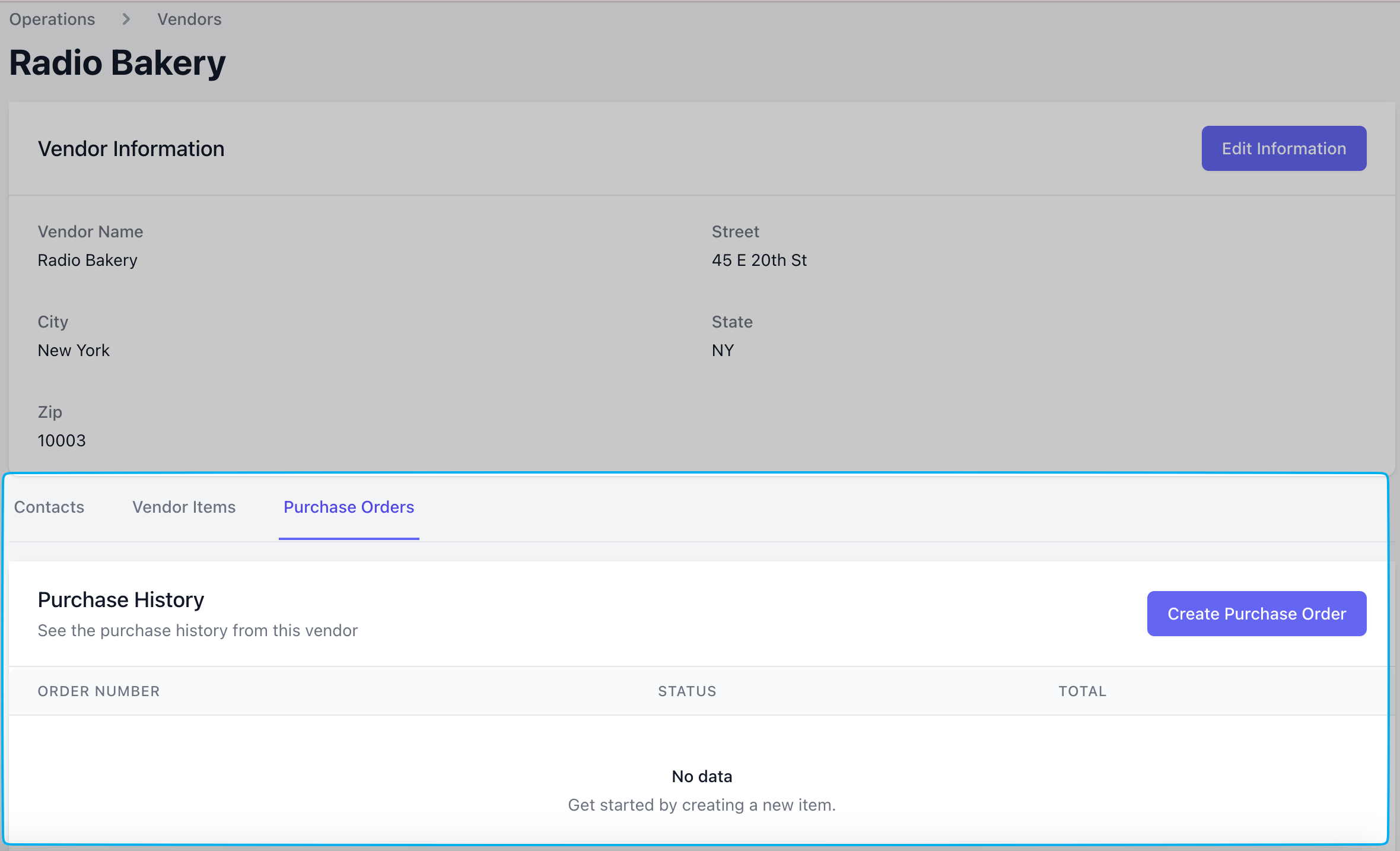The width and height of the screenshot is (1400, 851).
Task: Click the State field label
Action: (732, 322)
